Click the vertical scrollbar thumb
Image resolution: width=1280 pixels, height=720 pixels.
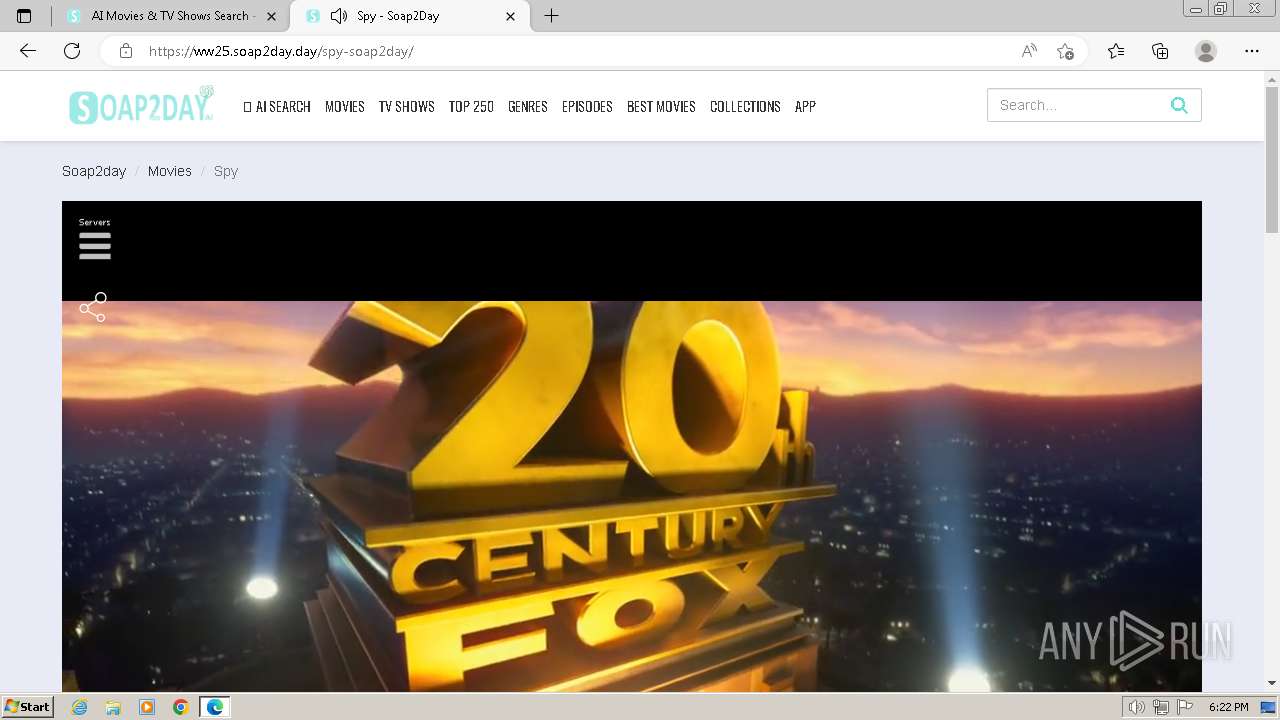(1272, 160)
